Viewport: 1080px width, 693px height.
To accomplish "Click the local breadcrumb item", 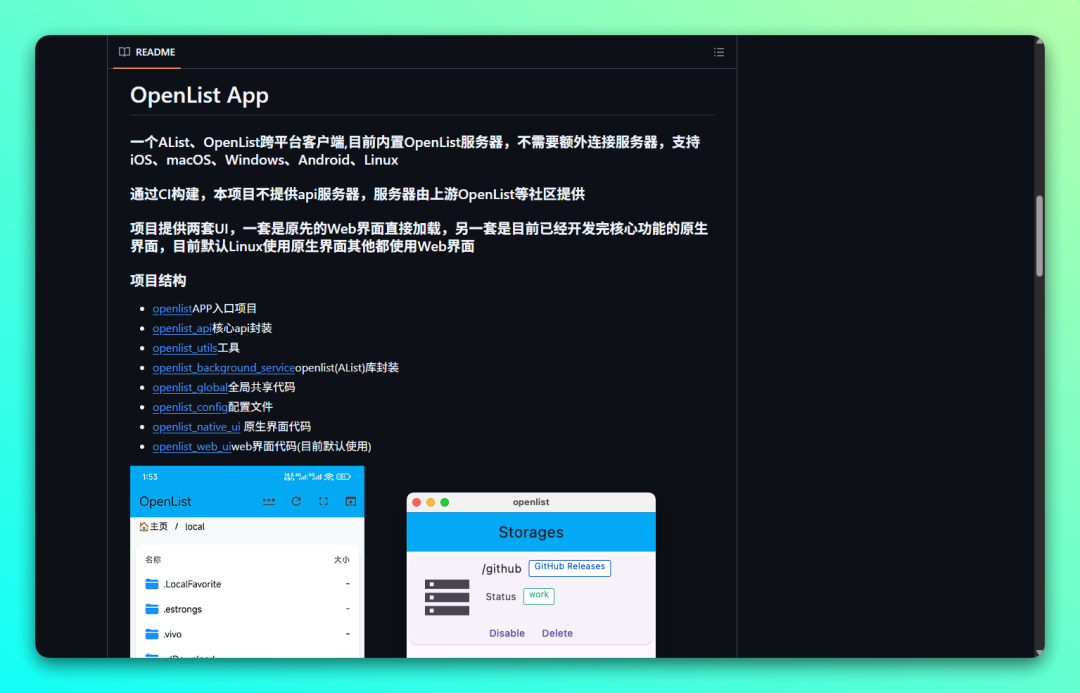I will point(194,527).
